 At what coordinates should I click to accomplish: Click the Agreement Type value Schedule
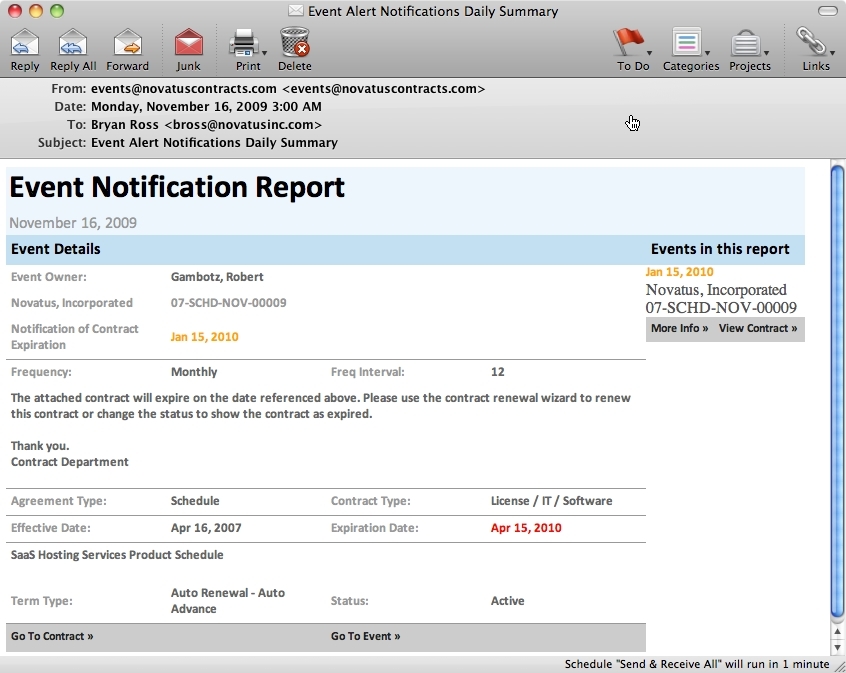tap(195, 501)
